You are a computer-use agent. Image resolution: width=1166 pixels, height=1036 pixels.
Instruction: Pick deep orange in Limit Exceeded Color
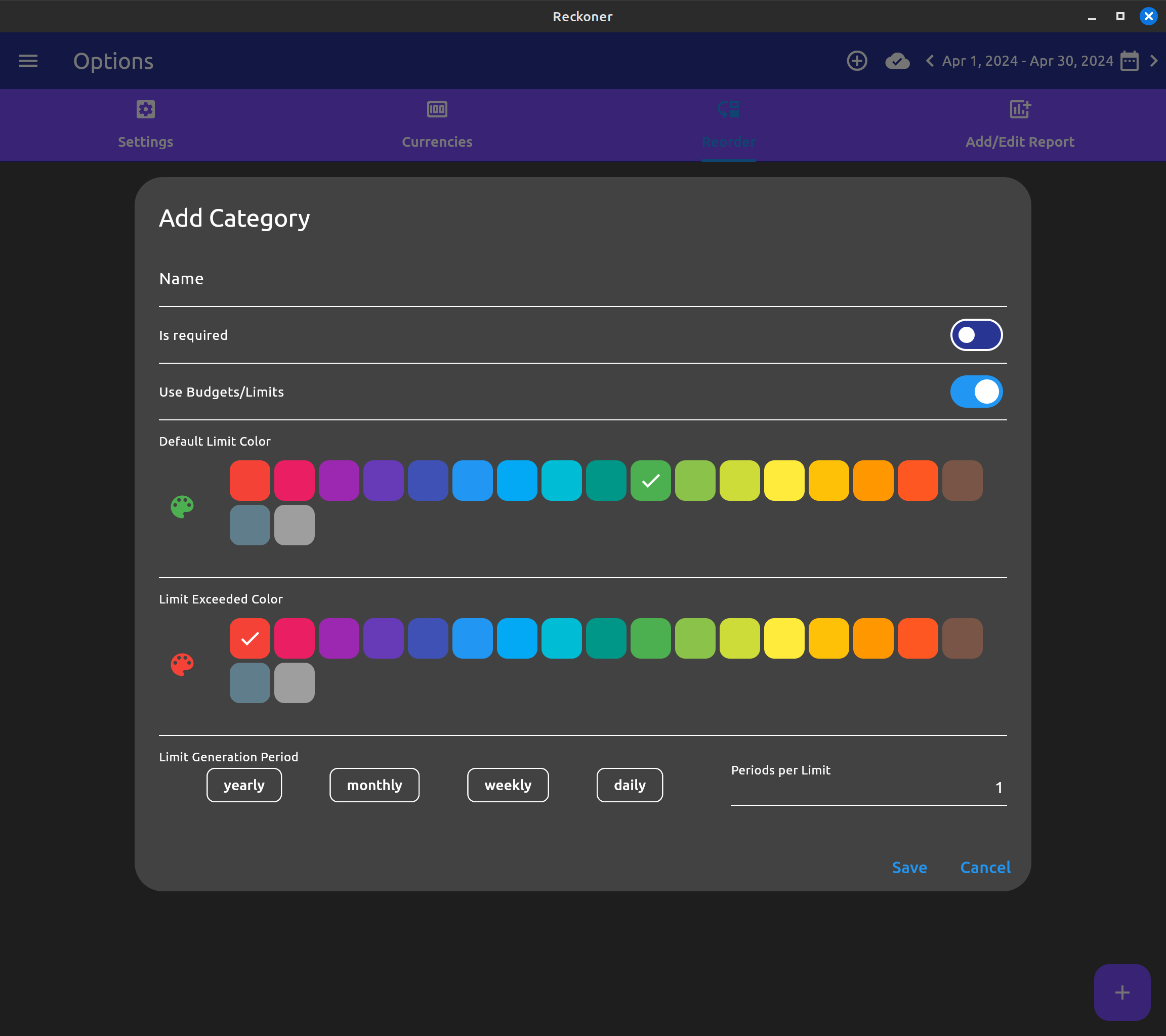click(x=918, y=638)
